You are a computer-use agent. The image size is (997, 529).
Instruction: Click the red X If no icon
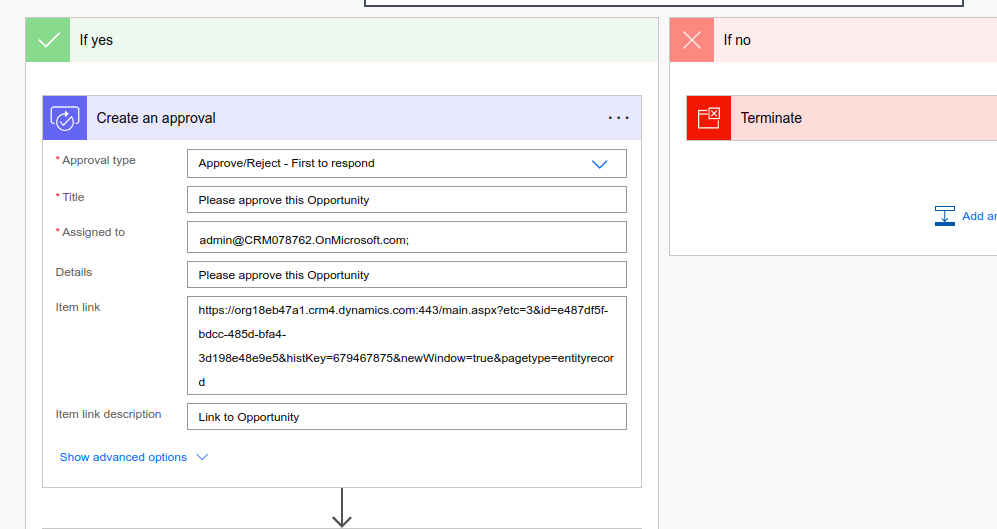(692, 40)
